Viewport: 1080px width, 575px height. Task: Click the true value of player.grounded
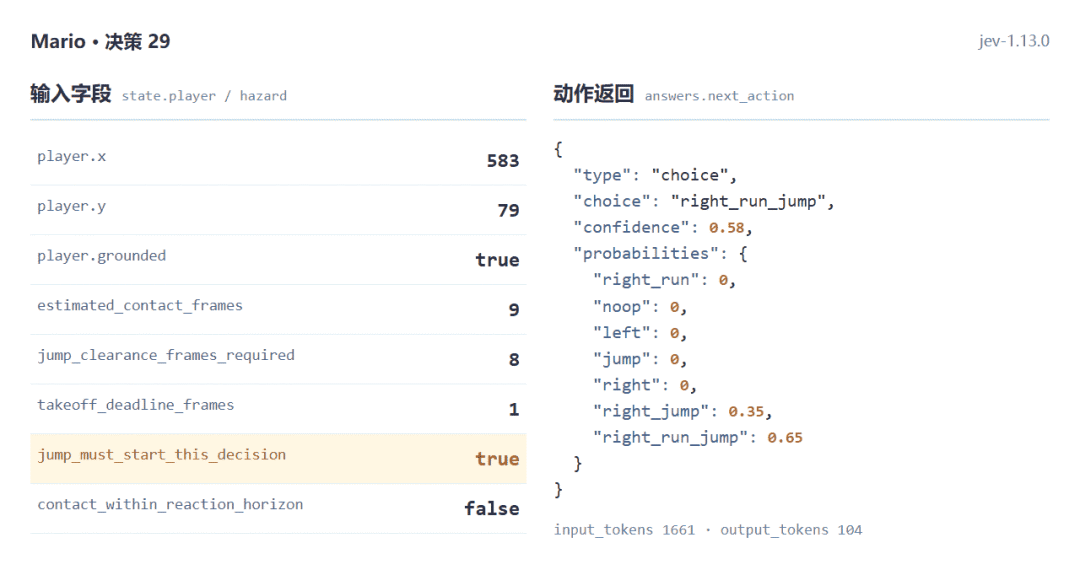[497, 260]
